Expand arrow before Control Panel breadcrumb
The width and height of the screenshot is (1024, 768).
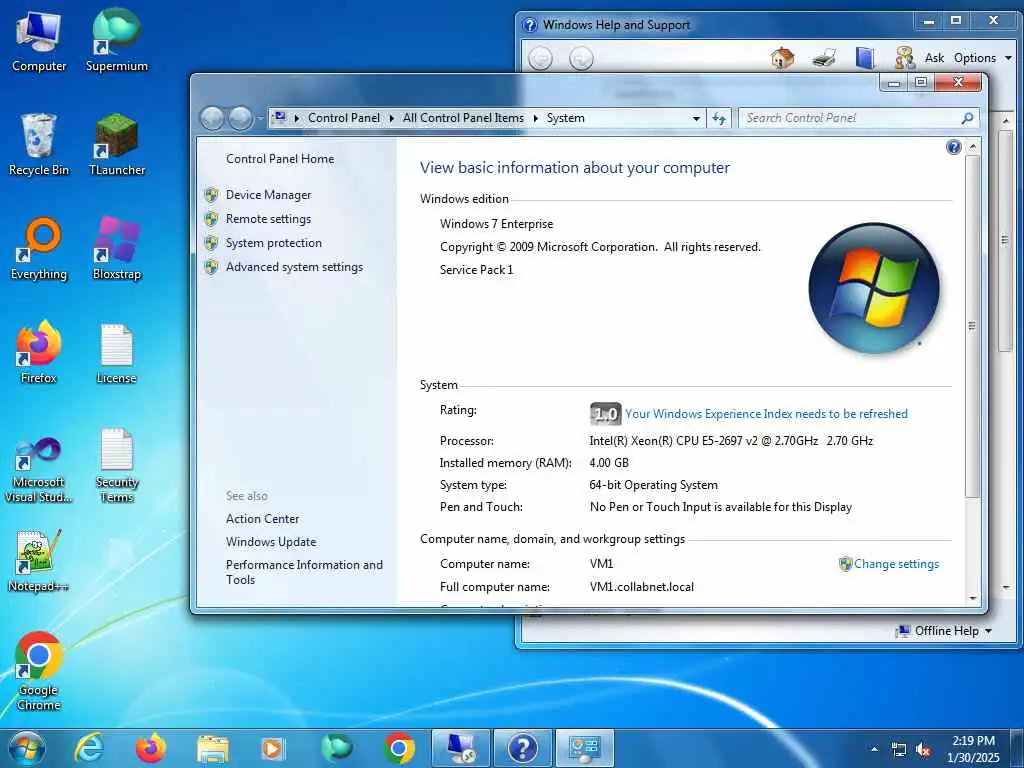[x=296, y=118]
